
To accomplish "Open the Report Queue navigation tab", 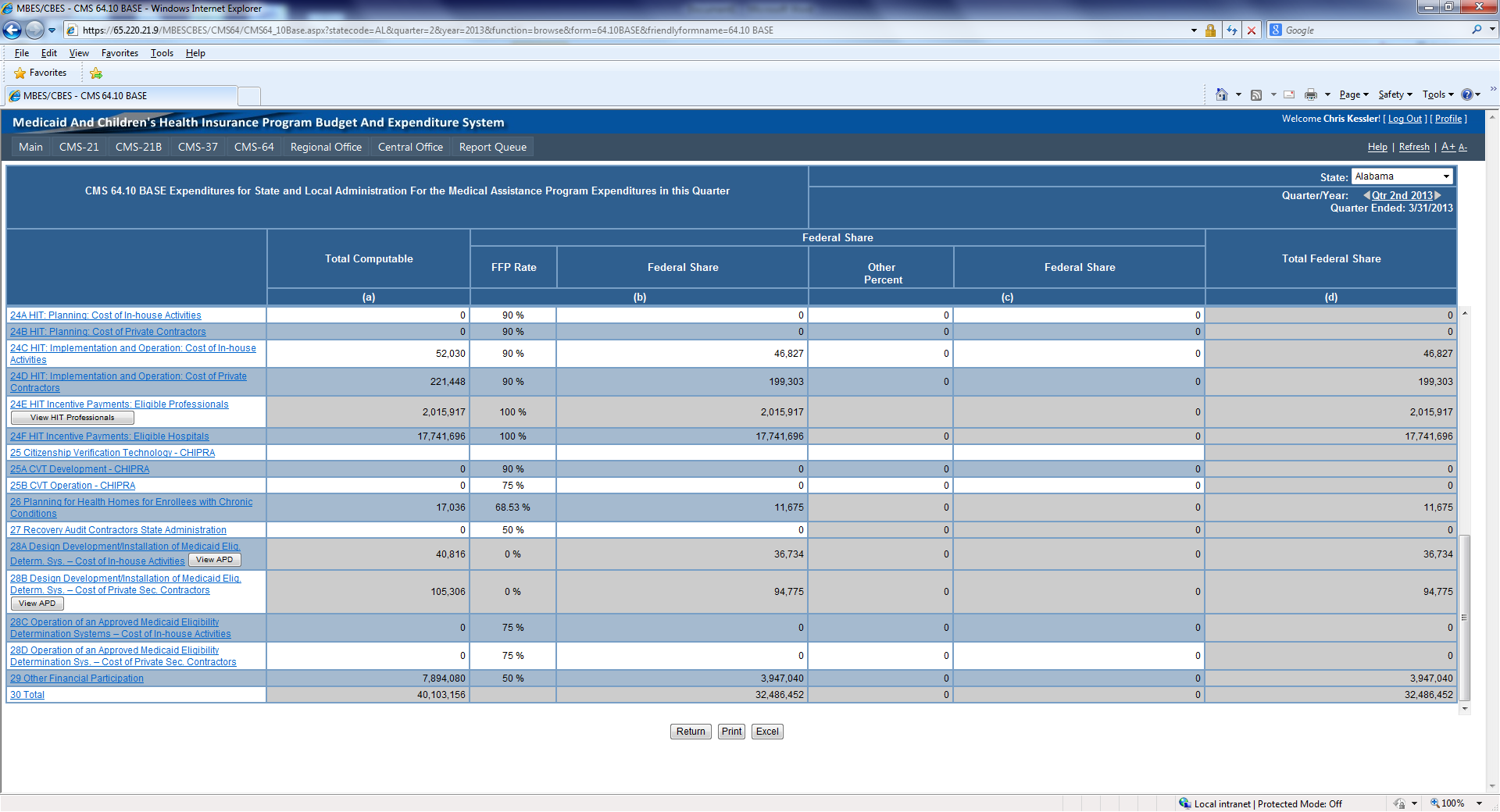I will 492,147.
